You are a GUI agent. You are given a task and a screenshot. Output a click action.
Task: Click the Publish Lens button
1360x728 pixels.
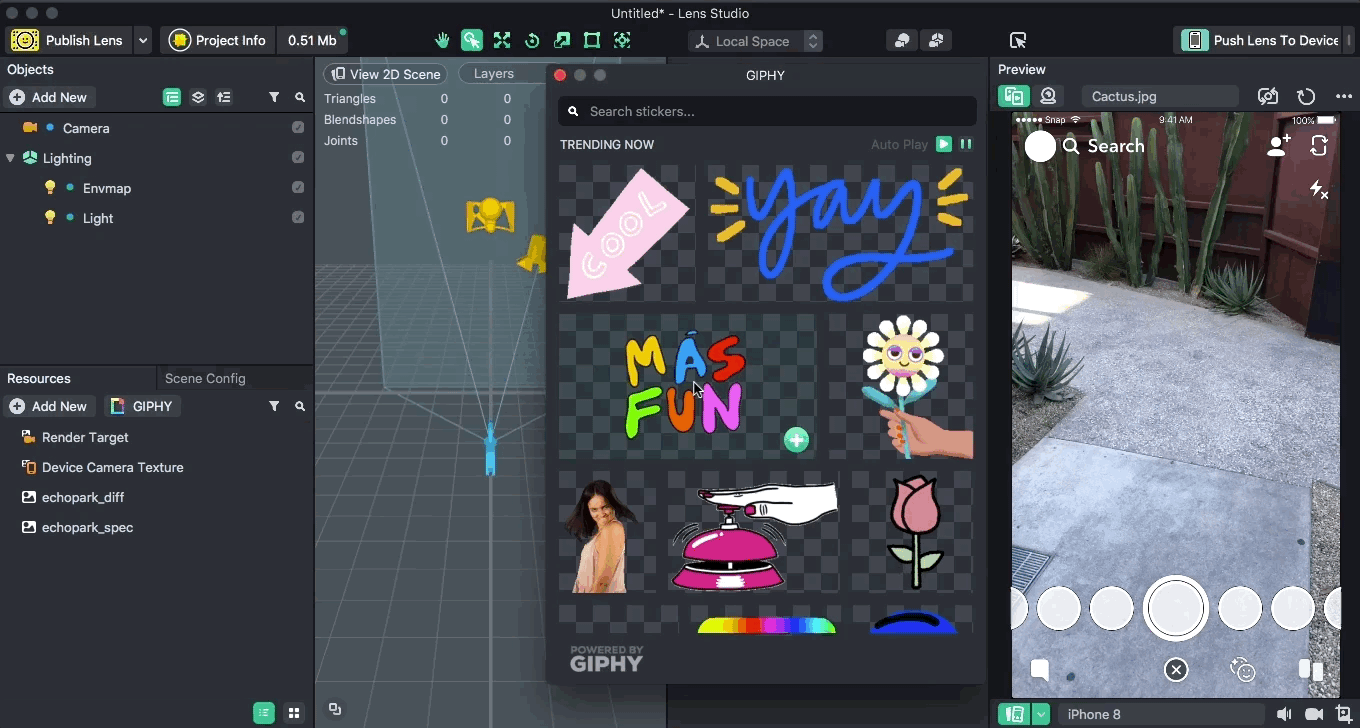point(67,41)
